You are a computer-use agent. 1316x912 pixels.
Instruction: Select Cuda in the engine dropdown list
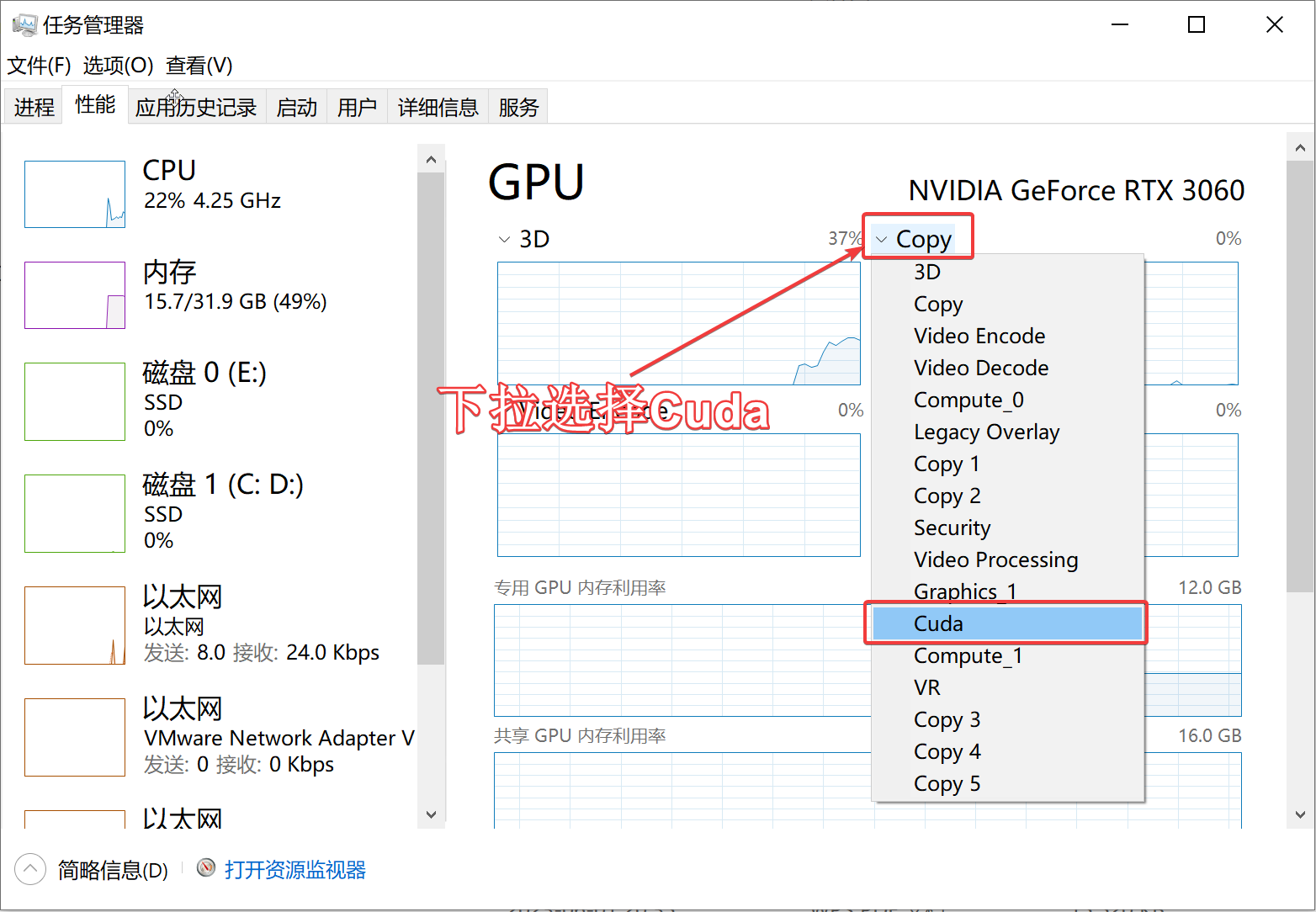(1008, 623)
